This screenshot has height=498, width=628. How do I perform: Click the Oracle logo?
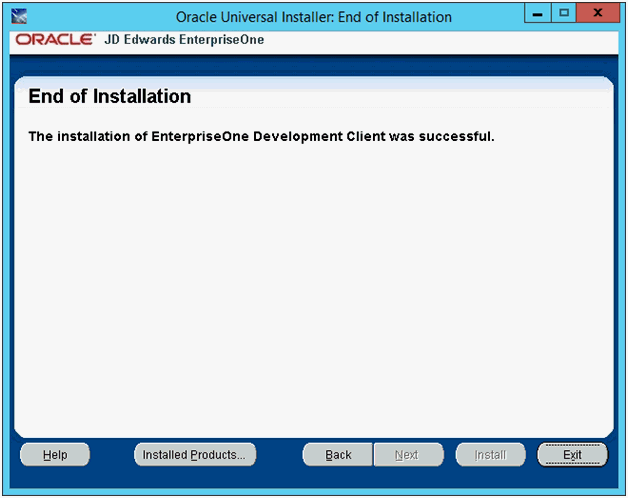pos(55,39)
